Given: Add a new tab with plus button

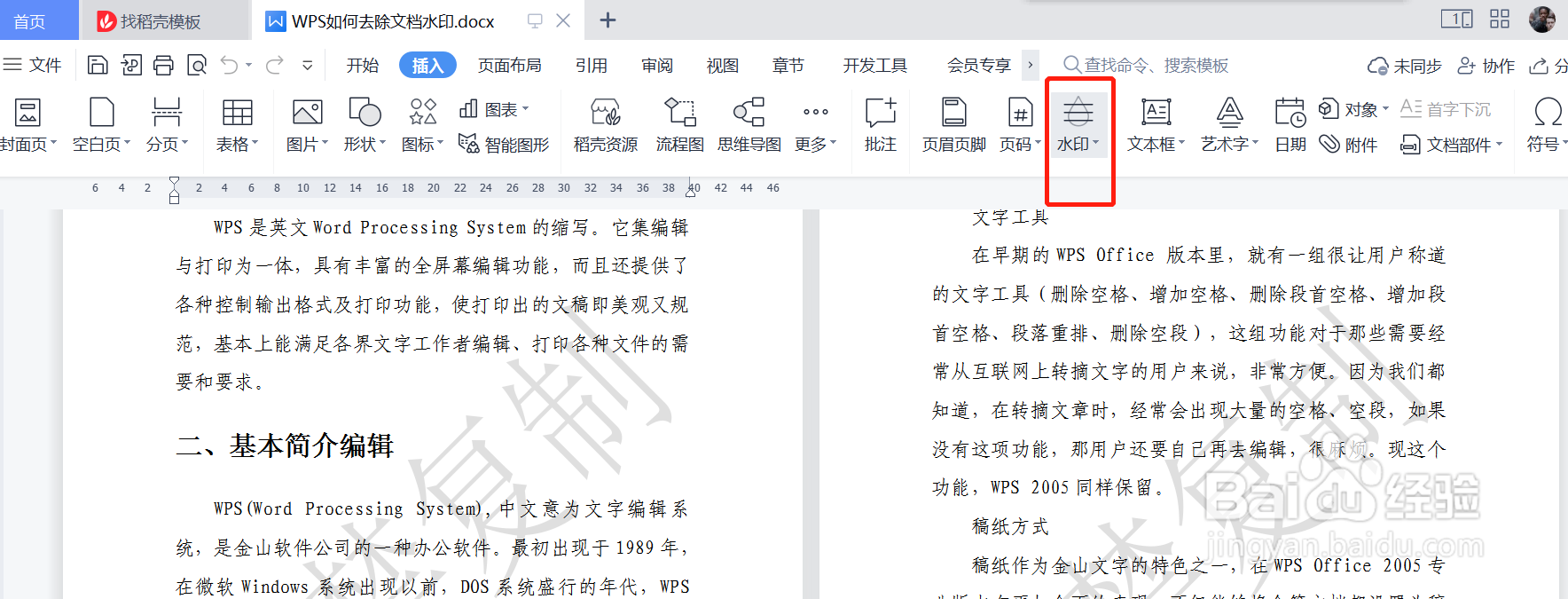Looking at the screenshot, I should 608,20.
